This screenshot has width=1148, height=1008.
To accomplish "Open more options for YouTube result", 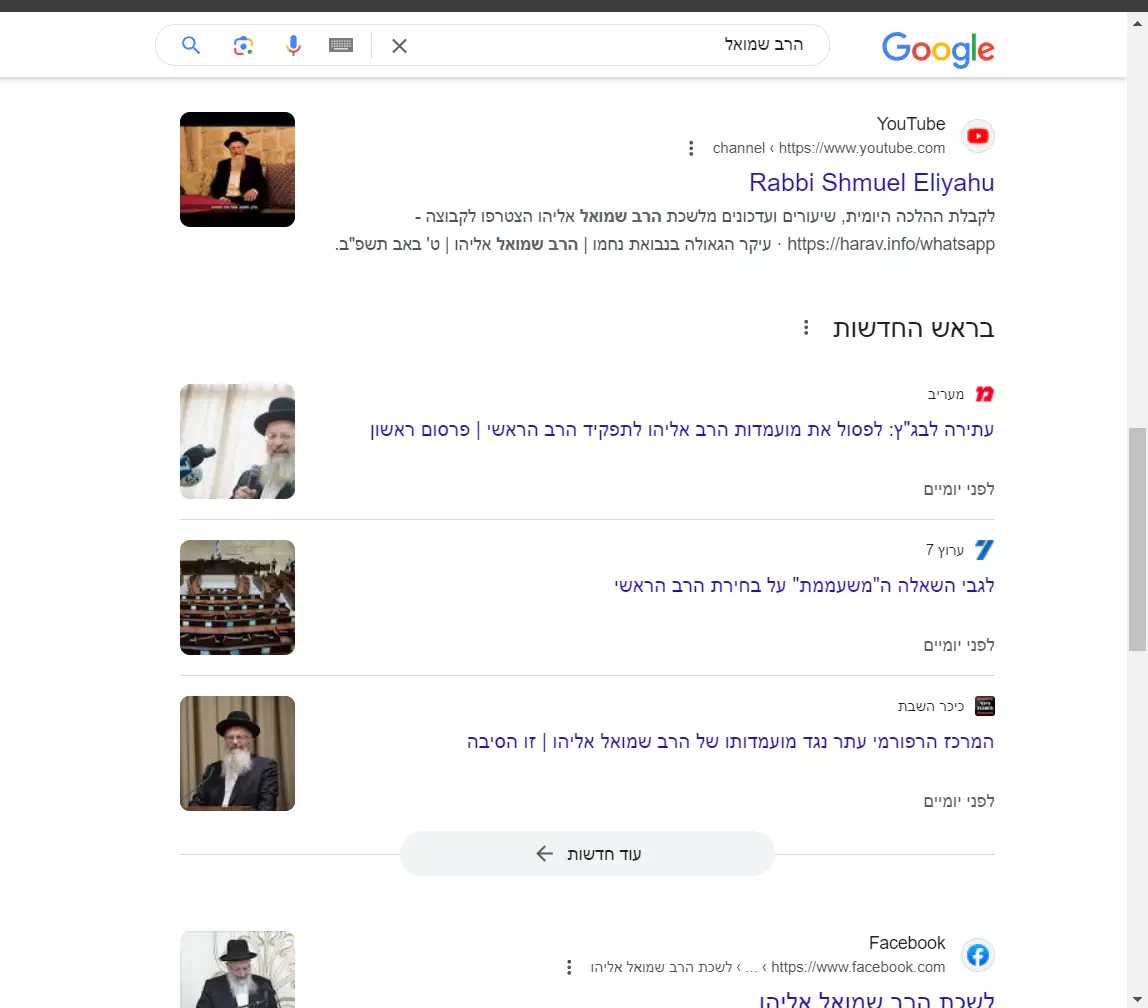I will [x=690, y=149].
